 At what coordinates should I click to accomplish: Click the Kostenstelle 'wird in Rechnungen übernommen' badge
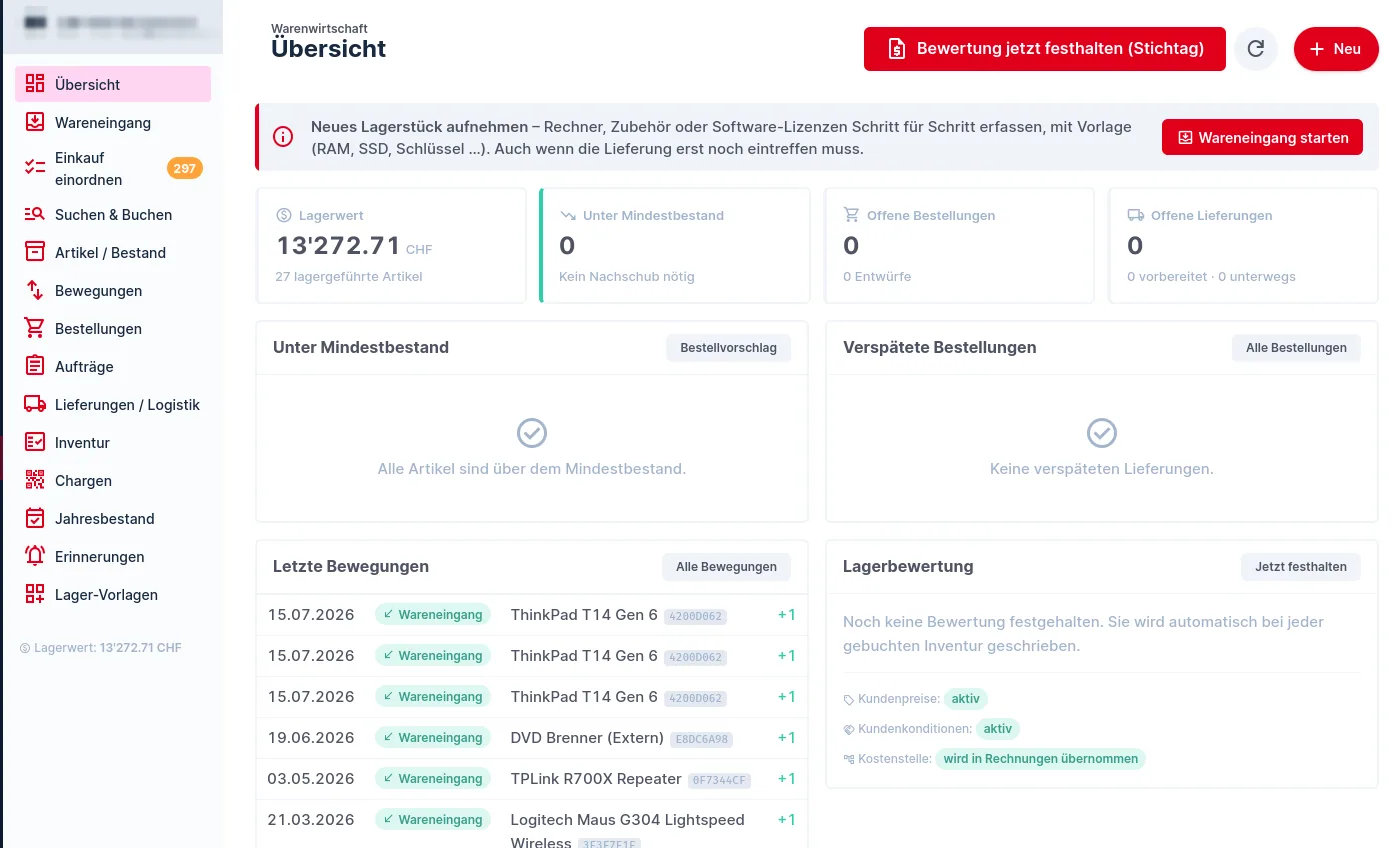[1040, 759]
